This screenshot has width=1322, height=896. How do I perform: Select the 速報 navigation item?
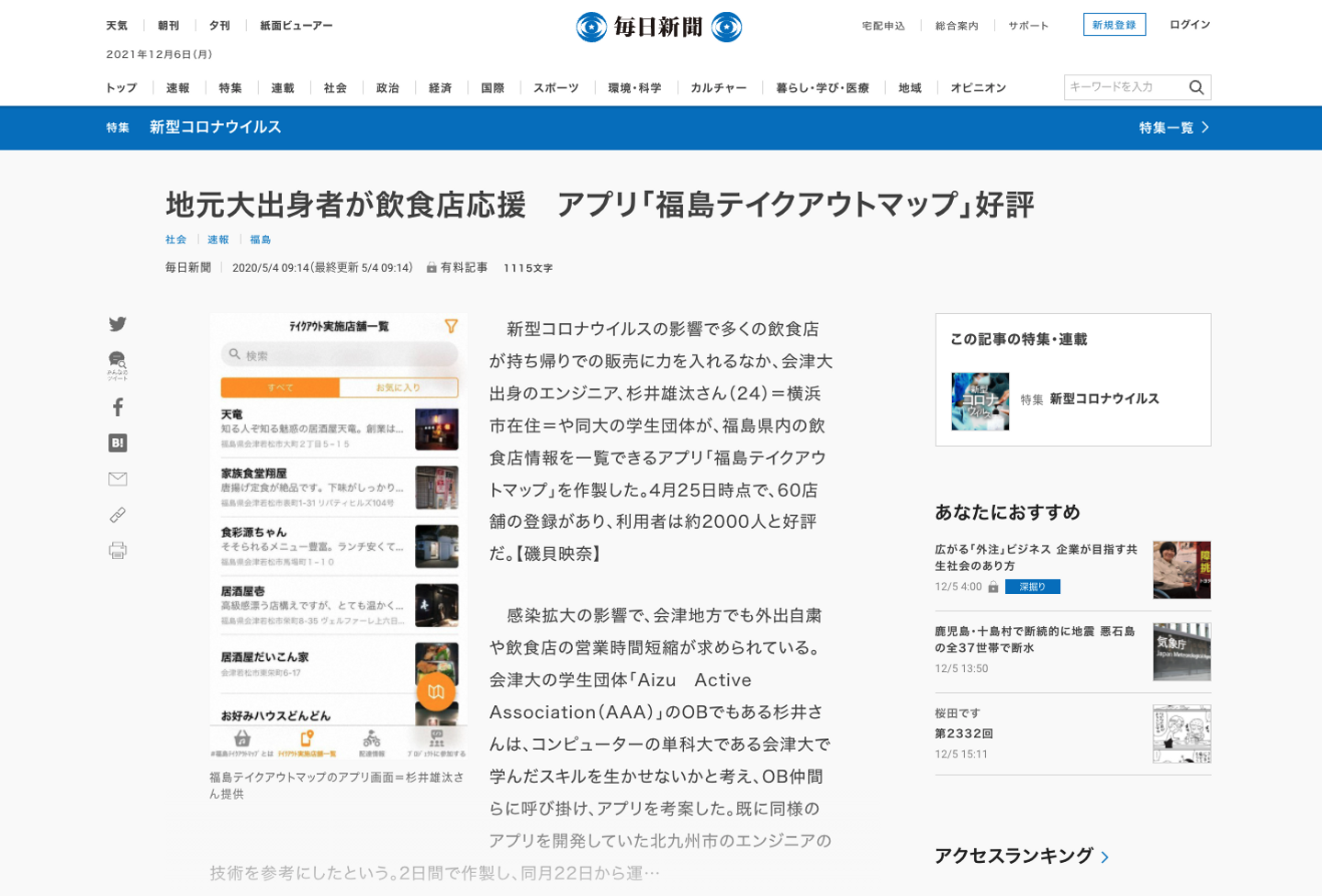coord(178,88)
